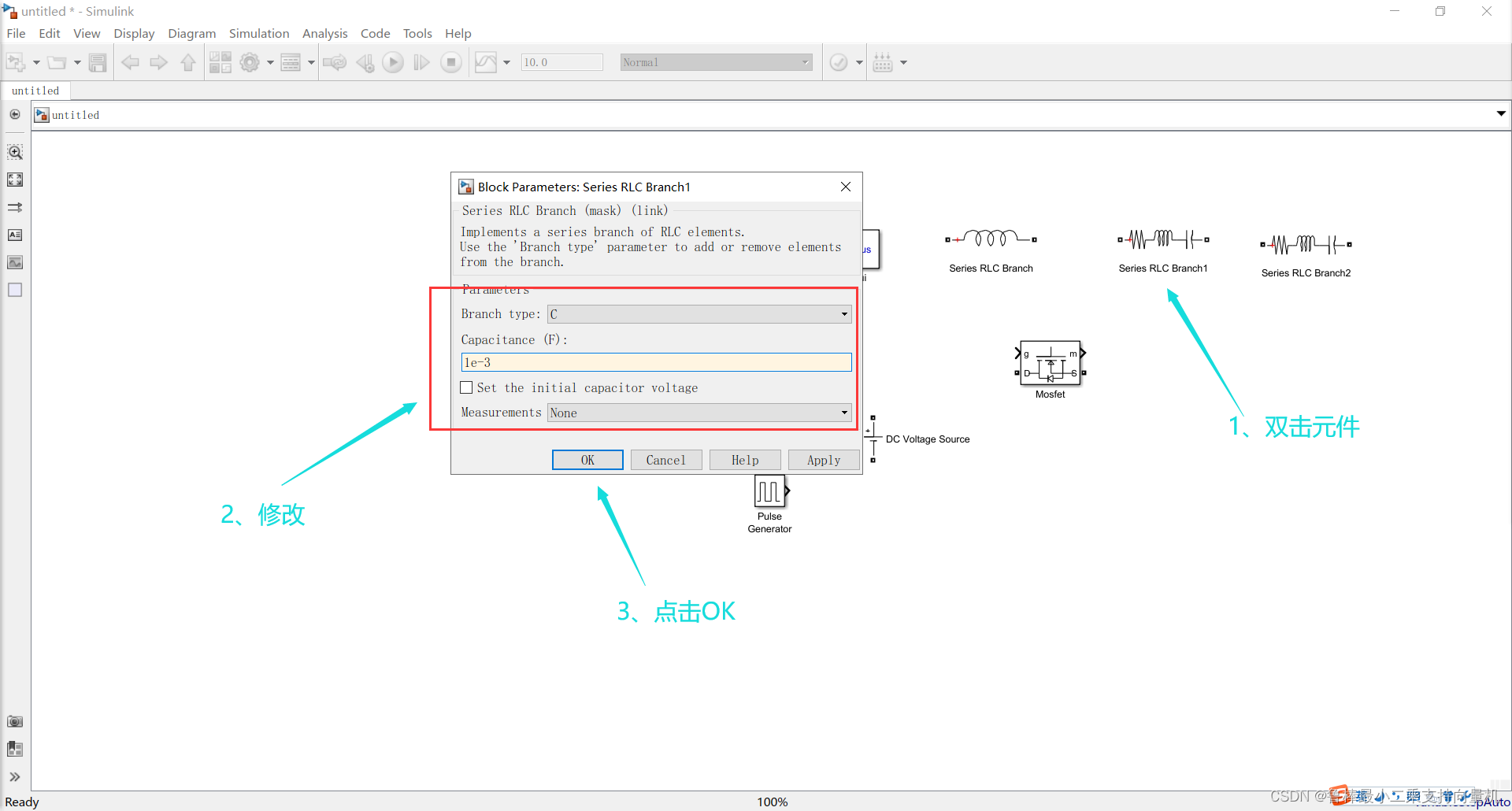This screenshot has width=1512, height=811.
Task: Click the Apply button
Action: point(824,460)
